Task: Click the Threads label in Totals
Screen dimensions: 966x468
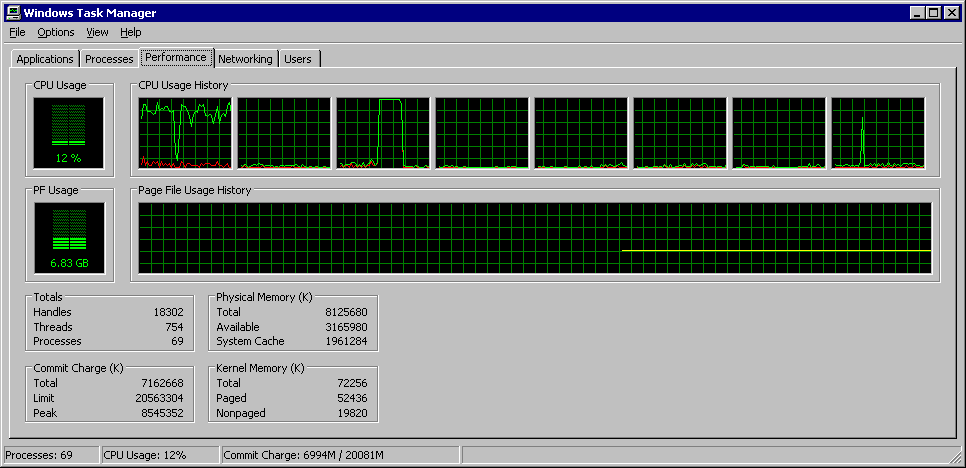Action: 53,327
